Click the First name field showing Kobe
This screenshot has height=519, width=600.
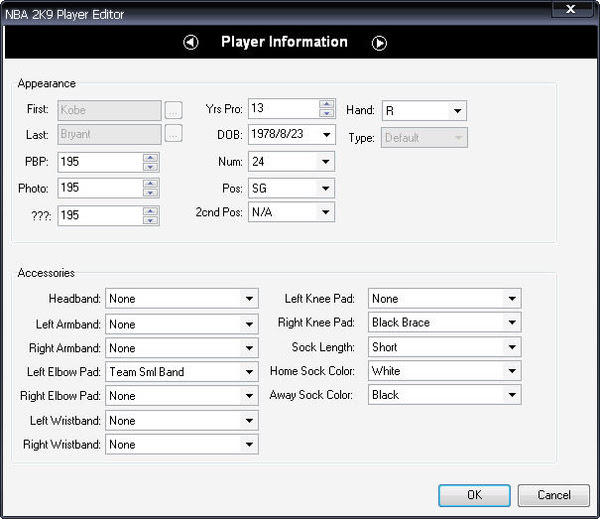point(109,110)
